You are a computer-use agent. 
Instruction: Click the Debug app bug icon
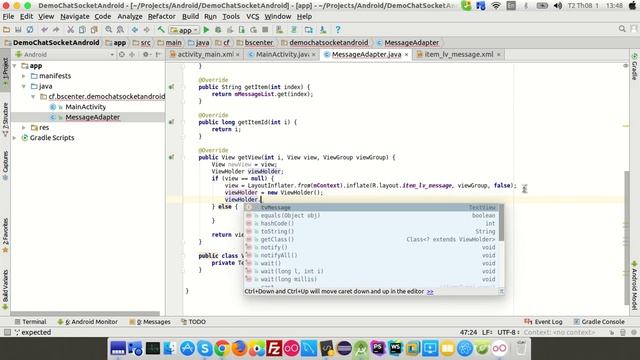[x=218, y=30]
